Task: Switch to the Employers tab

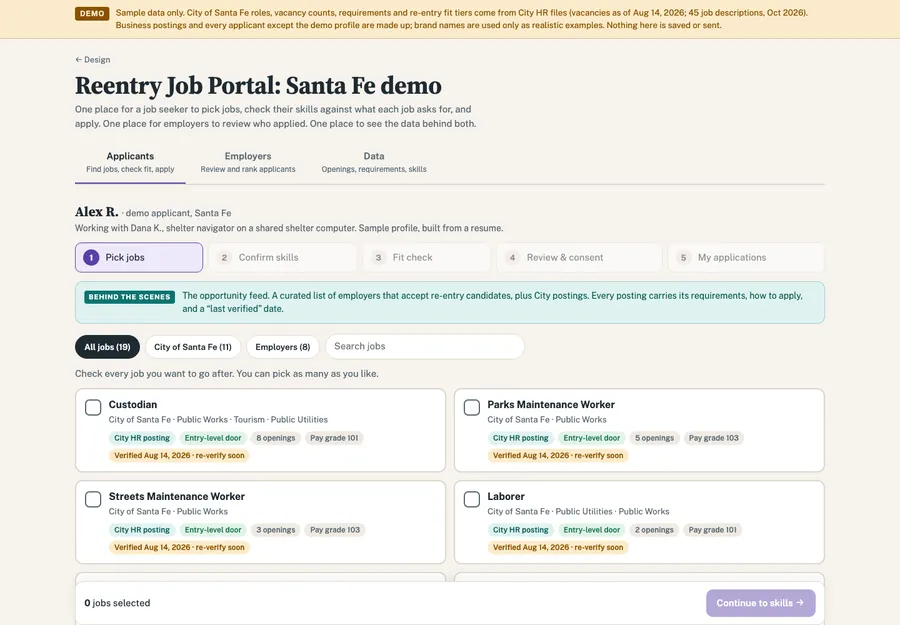Action: coord(248,162)
